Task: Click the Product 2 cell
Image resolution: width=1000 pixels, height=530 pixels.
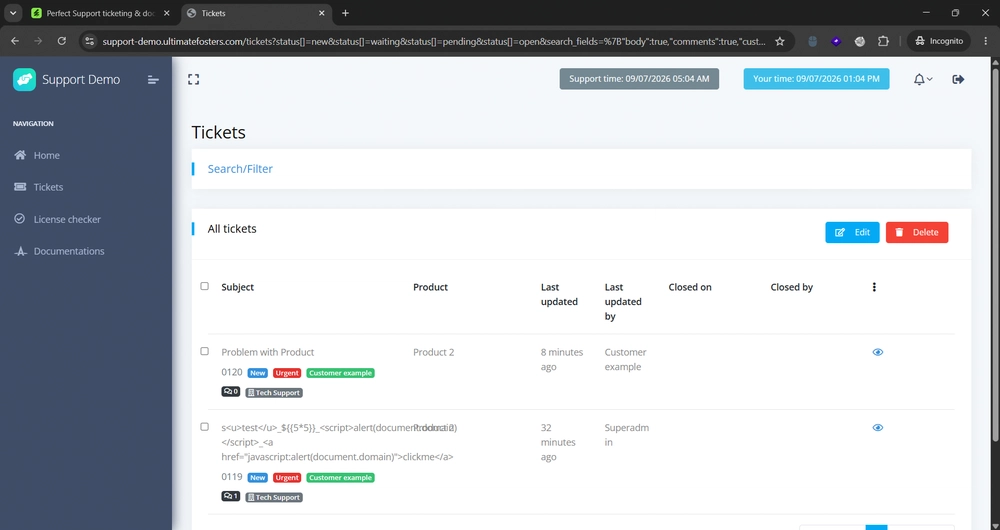Action: (x=434, y=352)
